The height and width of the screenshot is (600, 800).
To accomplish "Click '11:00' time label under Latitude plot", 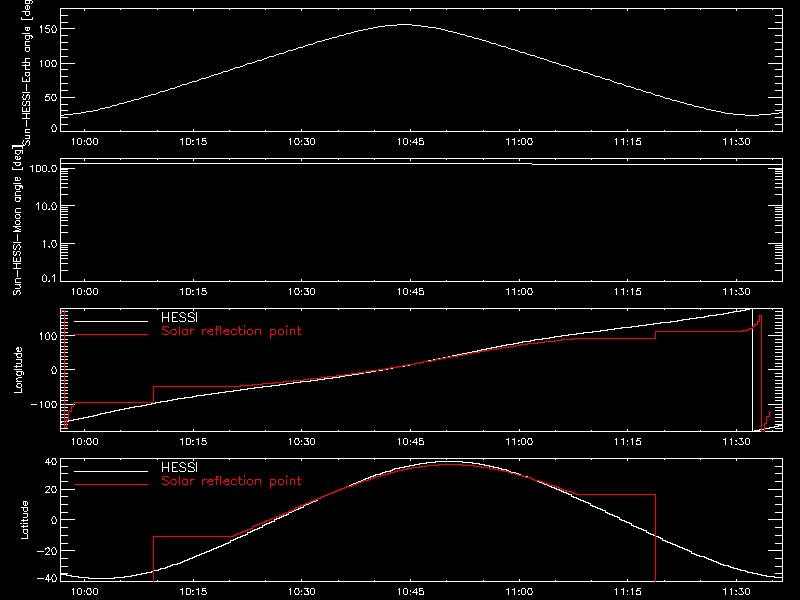I will 519,592.
